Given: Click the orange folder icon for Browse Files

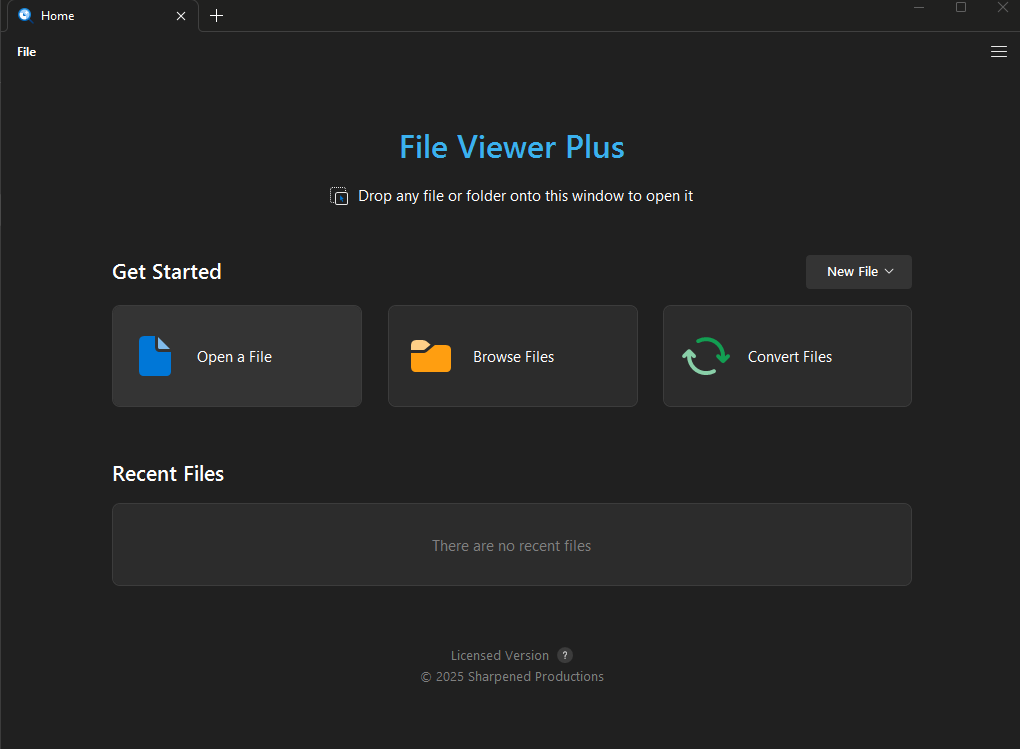Looking at the screenshot, I should tap(431, 356).
